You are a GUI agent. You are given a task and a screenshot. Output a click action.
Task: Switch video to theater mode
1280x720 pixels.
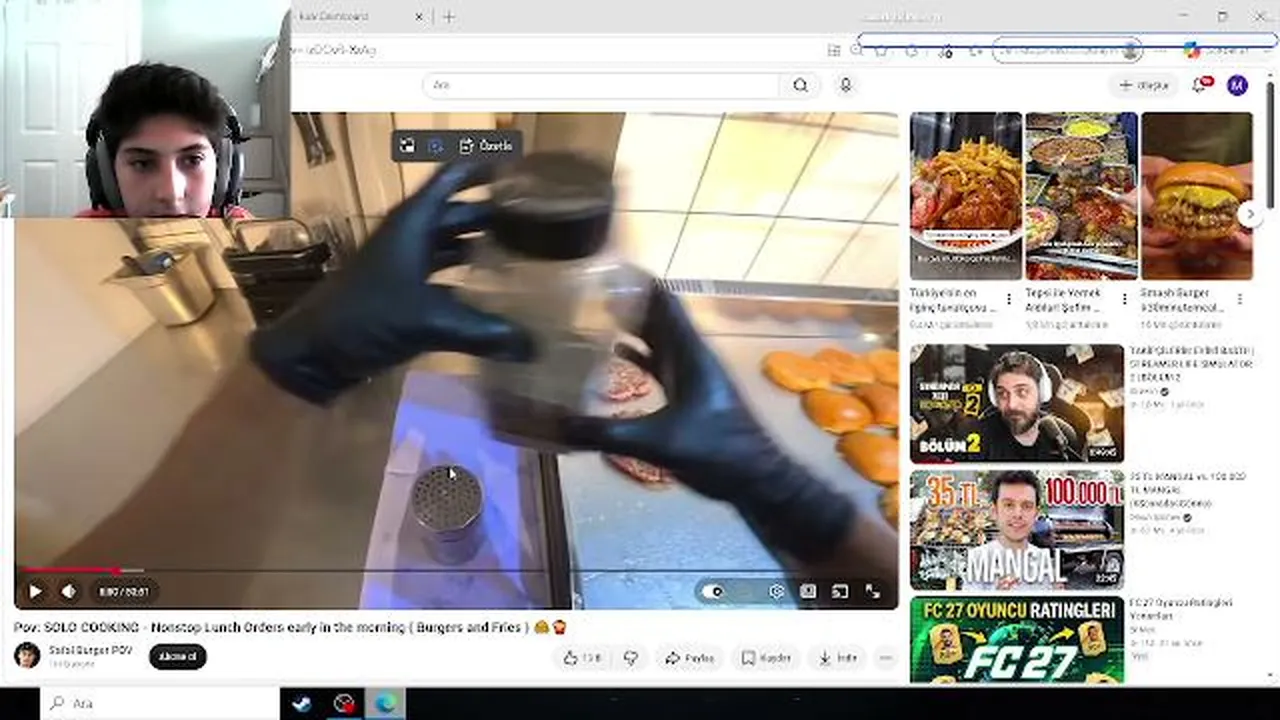[808, 591]
